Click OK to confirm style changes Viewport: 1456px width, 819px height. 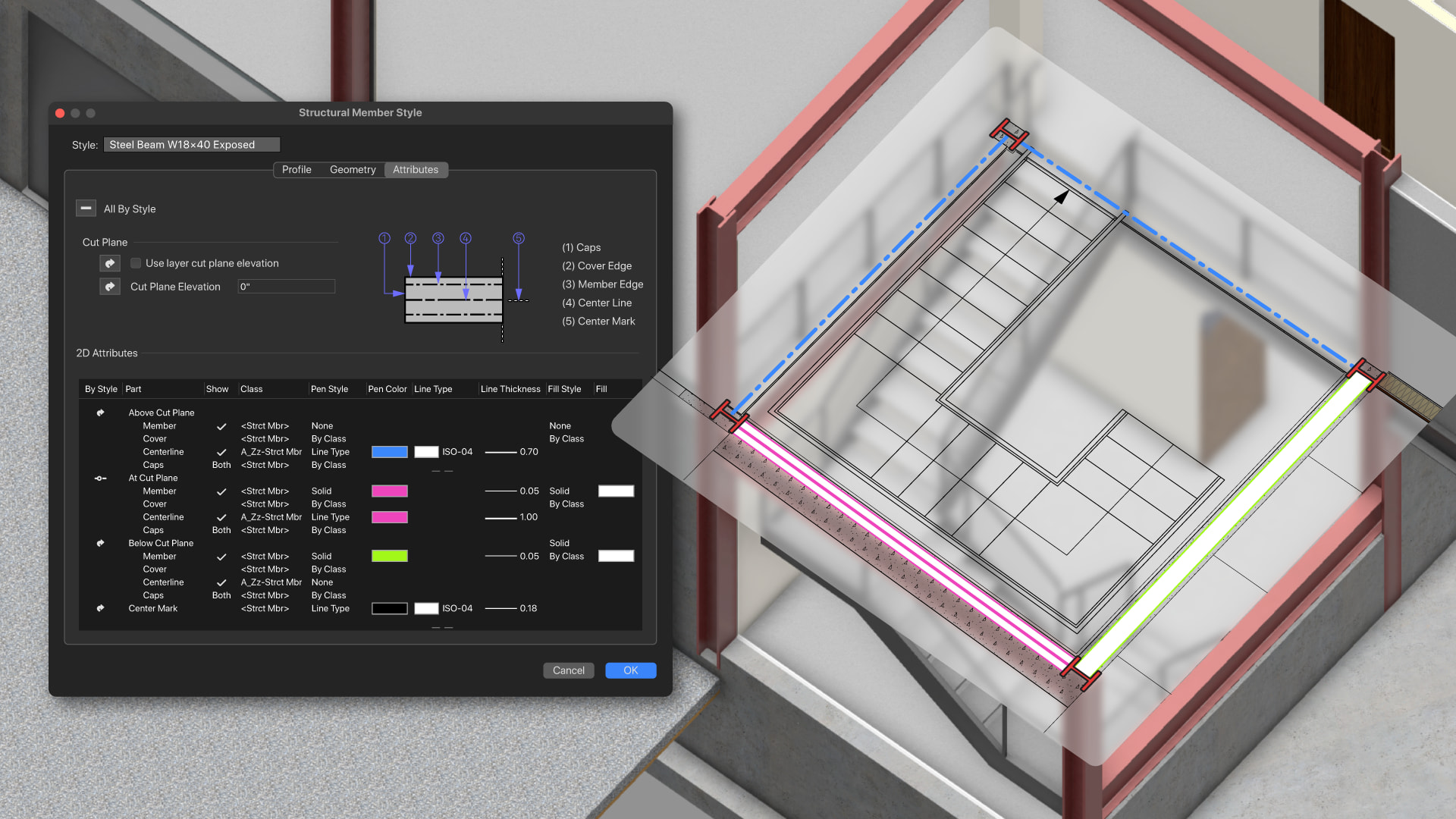coord(630,670)
